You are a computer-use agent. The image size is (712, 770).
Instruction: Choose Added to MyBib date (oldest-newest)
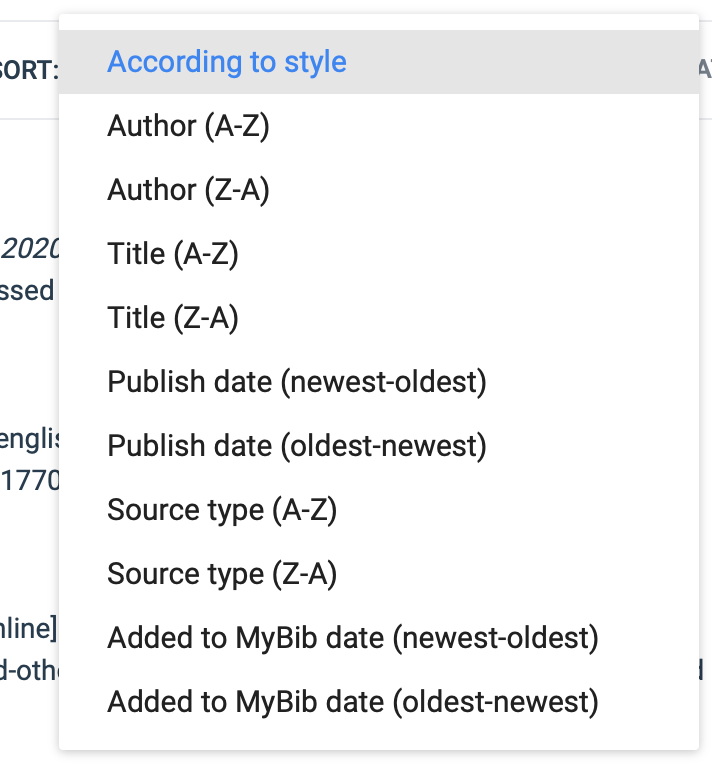(x=352, y=702)
